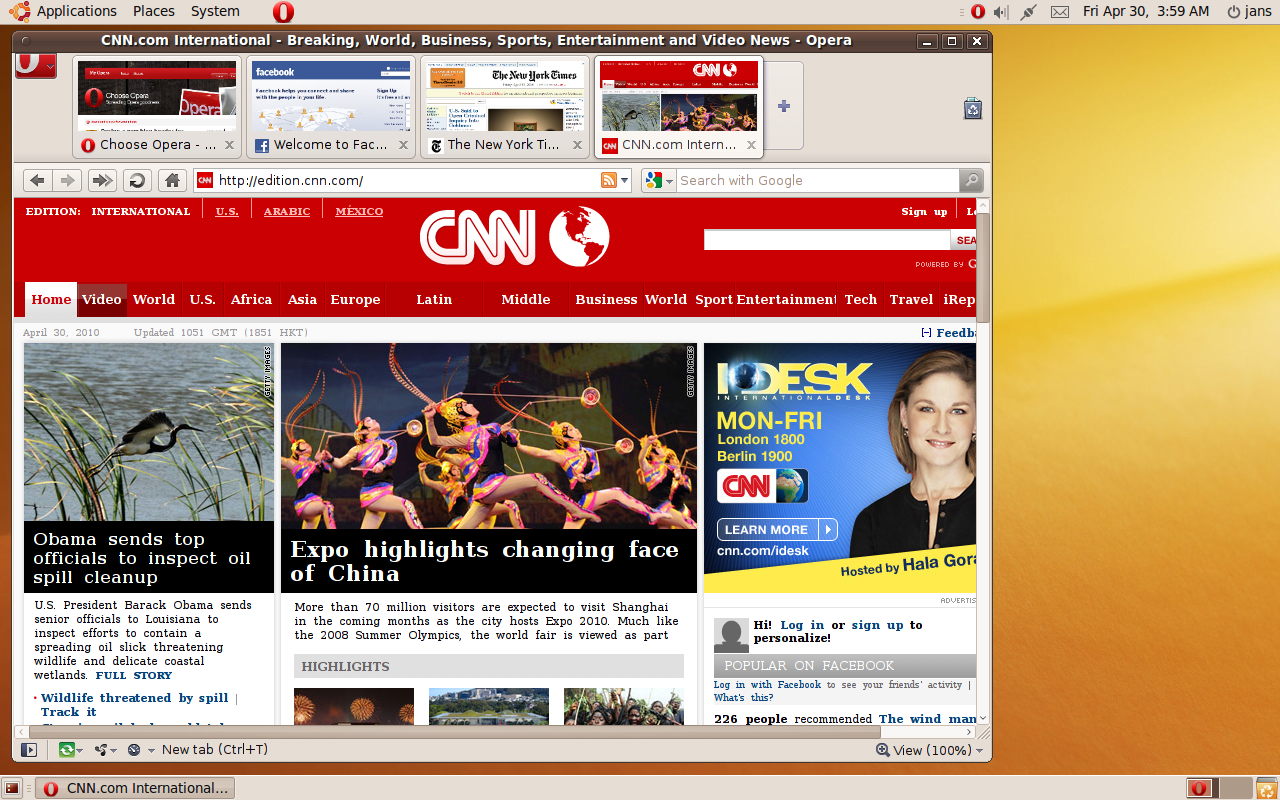Add a new tab with plus button
Image resolution: width=1280 pixels, height=800 pixels.
[784, 106]
